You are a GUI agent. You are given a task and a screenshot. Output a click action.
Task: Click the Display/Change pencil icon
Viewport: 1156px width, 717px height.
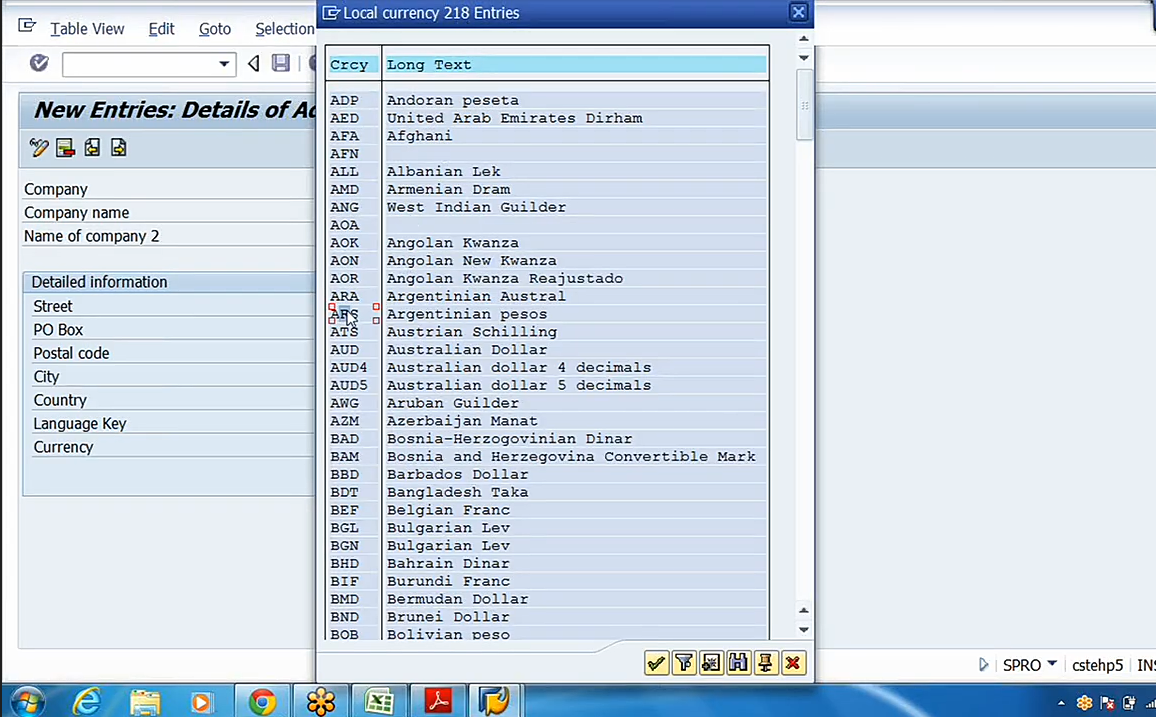coord(38,147)
